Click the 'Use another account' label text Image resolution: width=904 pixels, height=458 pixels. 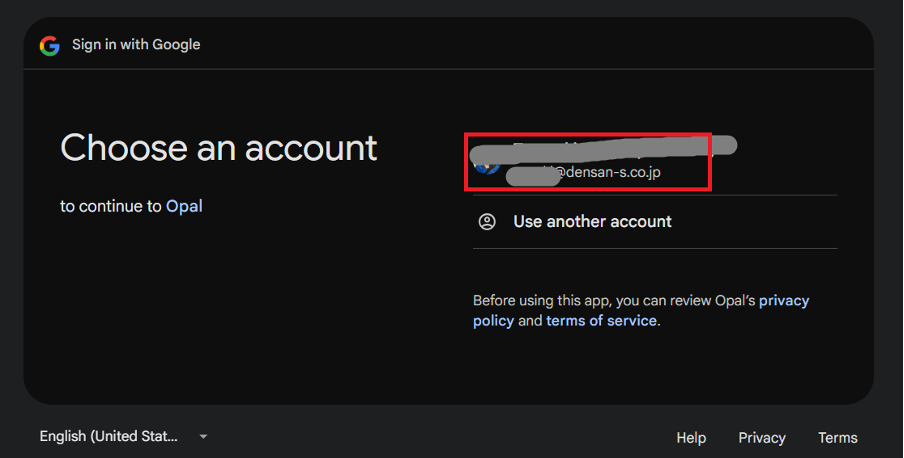pyautogui.click(x=592, y=221)
